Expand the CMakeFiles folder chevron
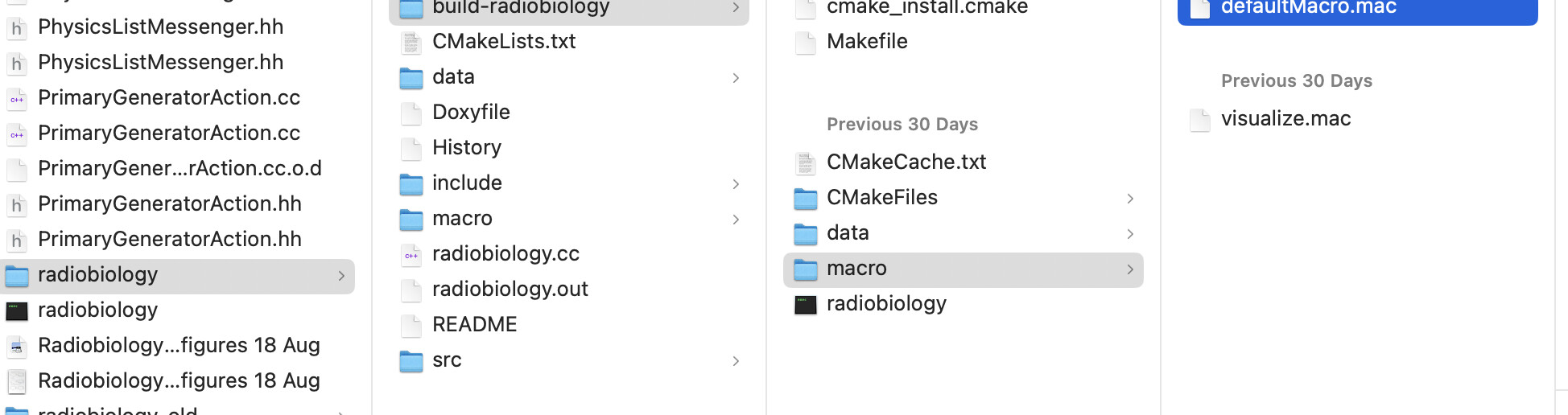This screenshot has width=1568, height=415. tap(1130, 199)
